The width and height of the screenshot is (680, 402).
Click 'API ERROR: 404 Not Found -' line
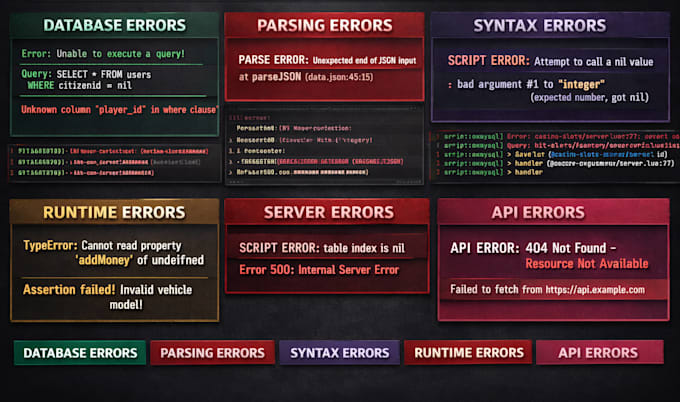533,248
